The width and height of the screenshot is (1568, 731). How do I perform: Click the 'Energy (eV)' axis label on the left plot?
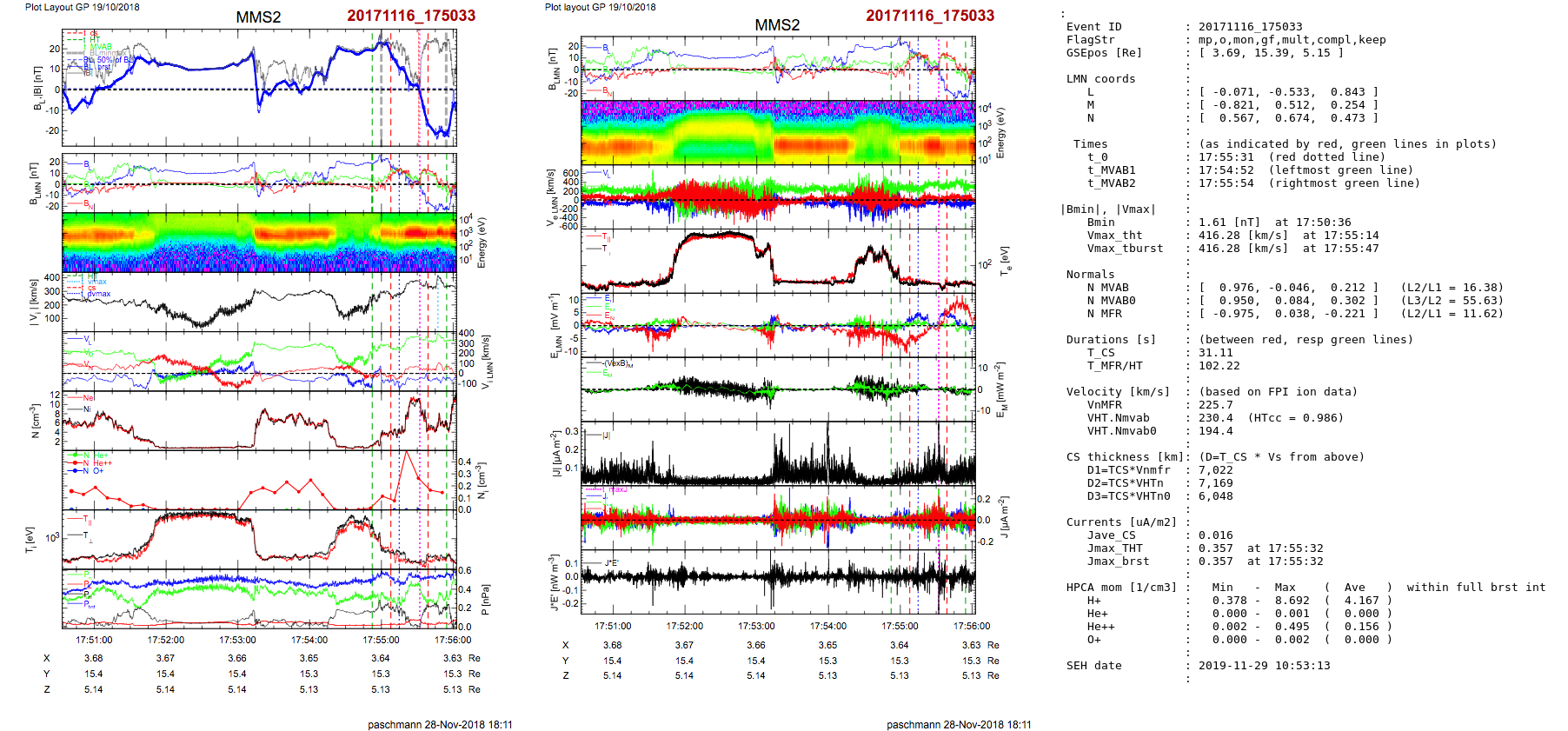[482, 243]
